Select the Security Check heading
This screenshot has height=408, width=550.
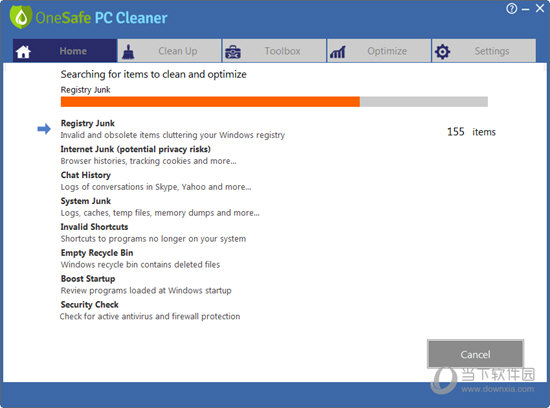[89, 305]
